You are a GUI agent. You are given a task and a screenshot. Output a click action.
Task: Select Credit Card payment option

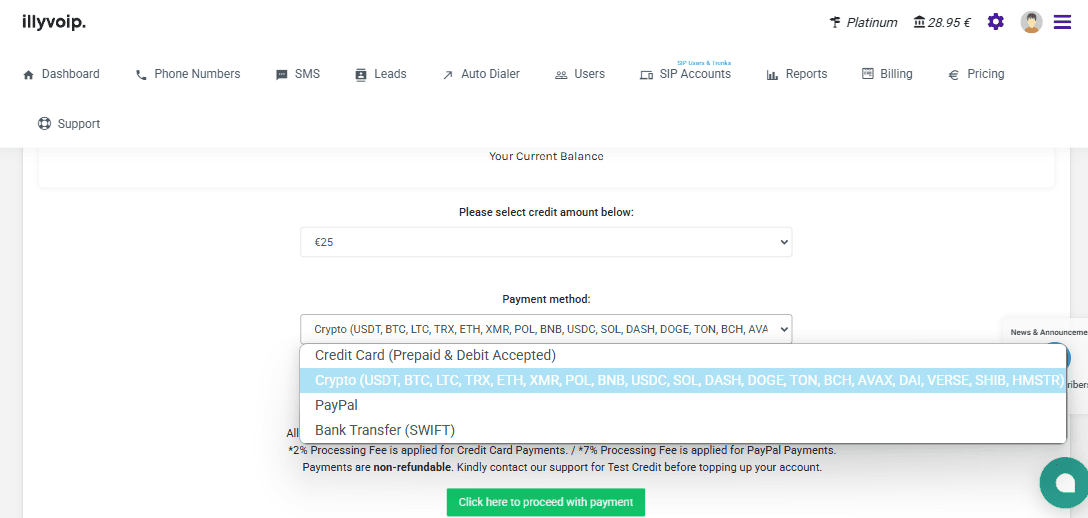pyautogui.click(x=435, y=355)
